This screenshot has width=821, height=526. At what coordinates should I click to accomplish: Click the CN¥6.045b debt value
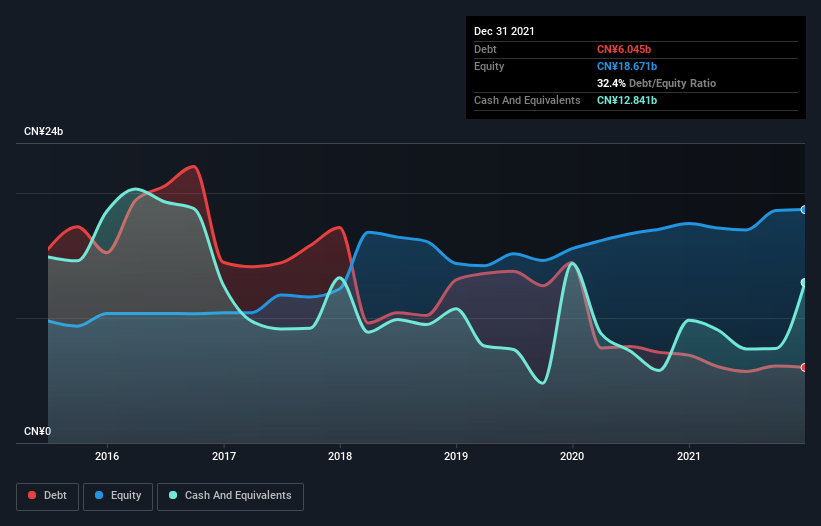624,49
